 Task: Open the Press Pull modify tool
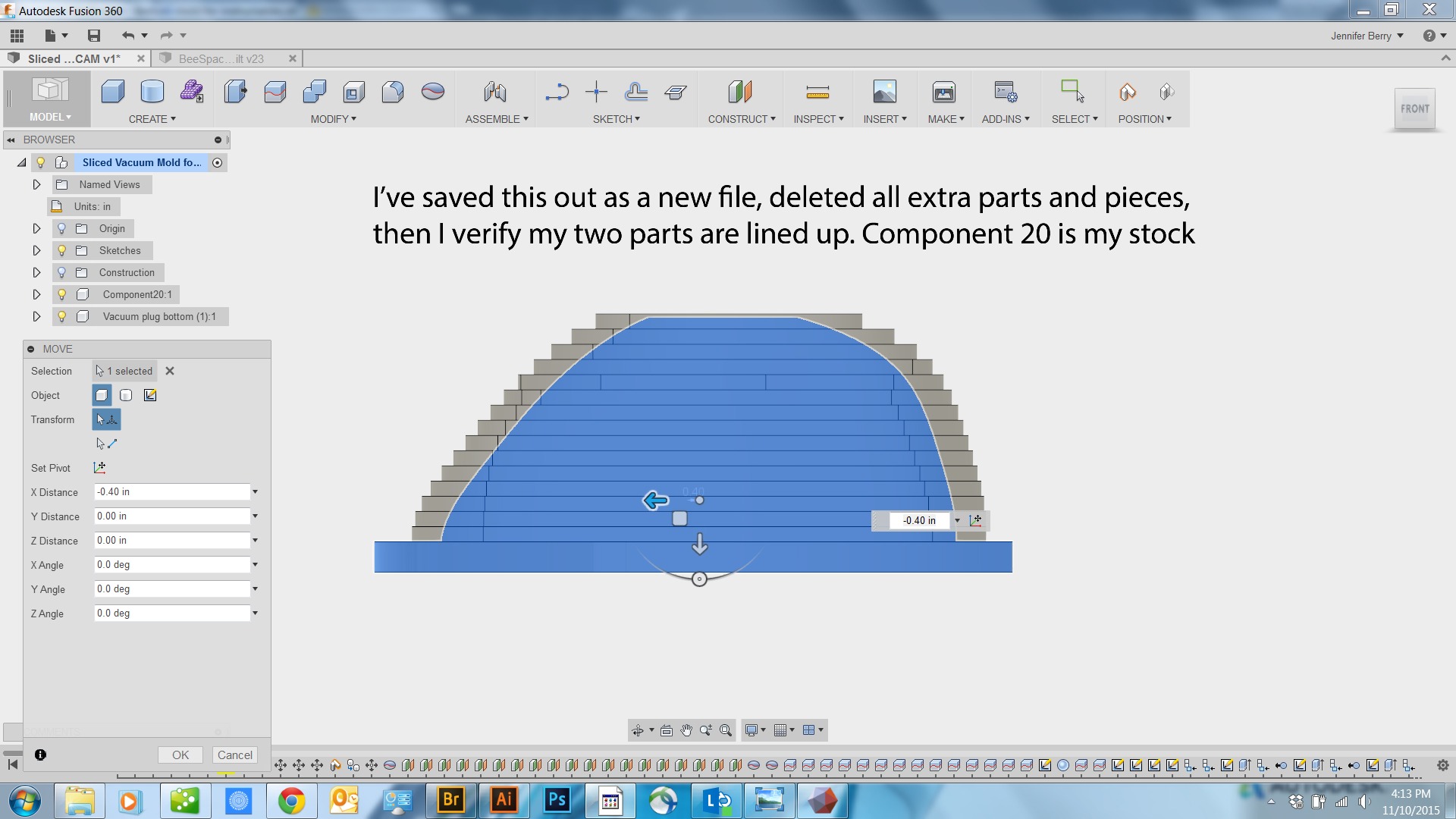(235, 92)
